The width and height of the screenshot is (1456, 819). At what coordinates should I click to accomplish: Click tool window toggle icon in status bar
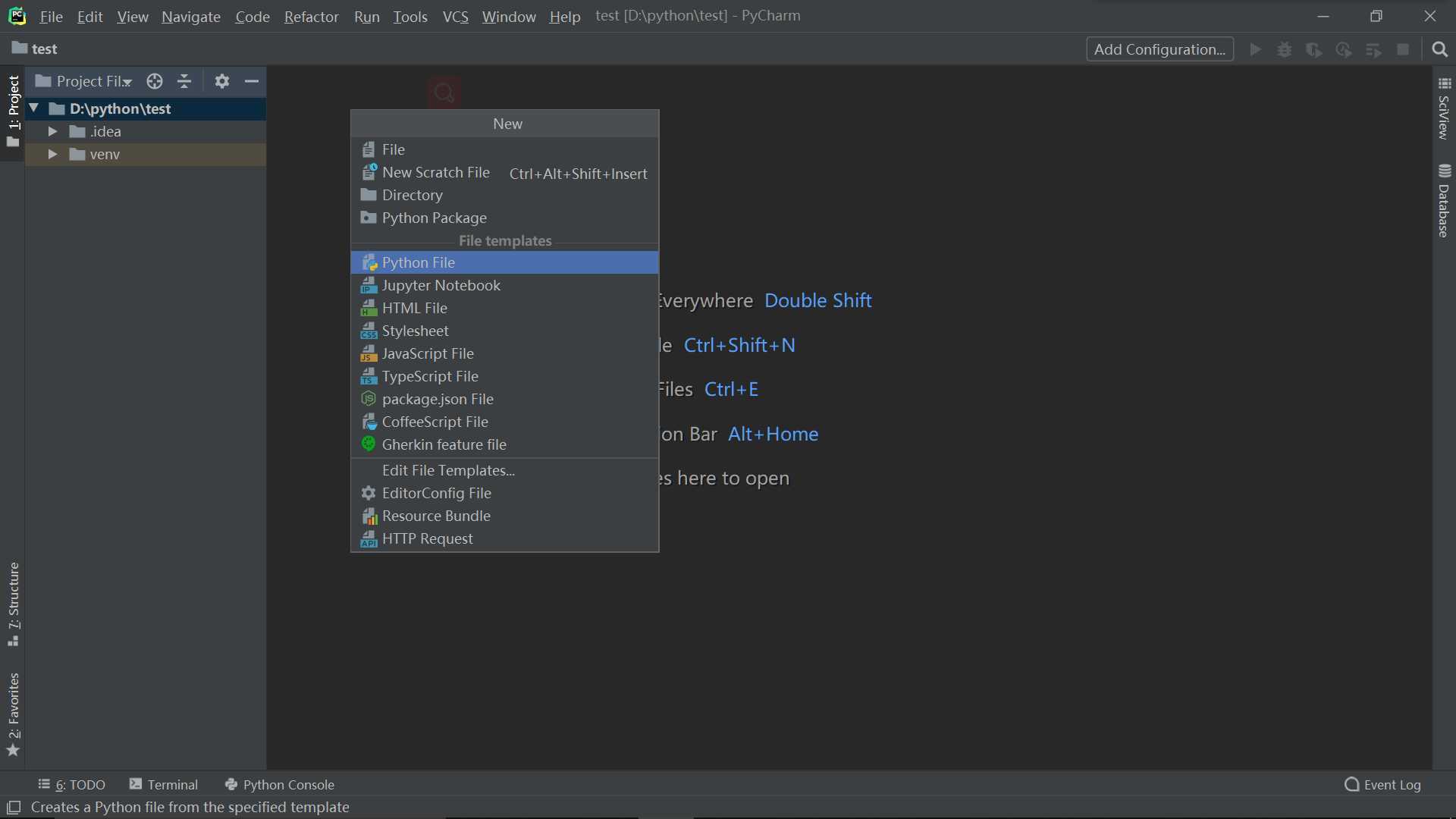pos(14,808)
